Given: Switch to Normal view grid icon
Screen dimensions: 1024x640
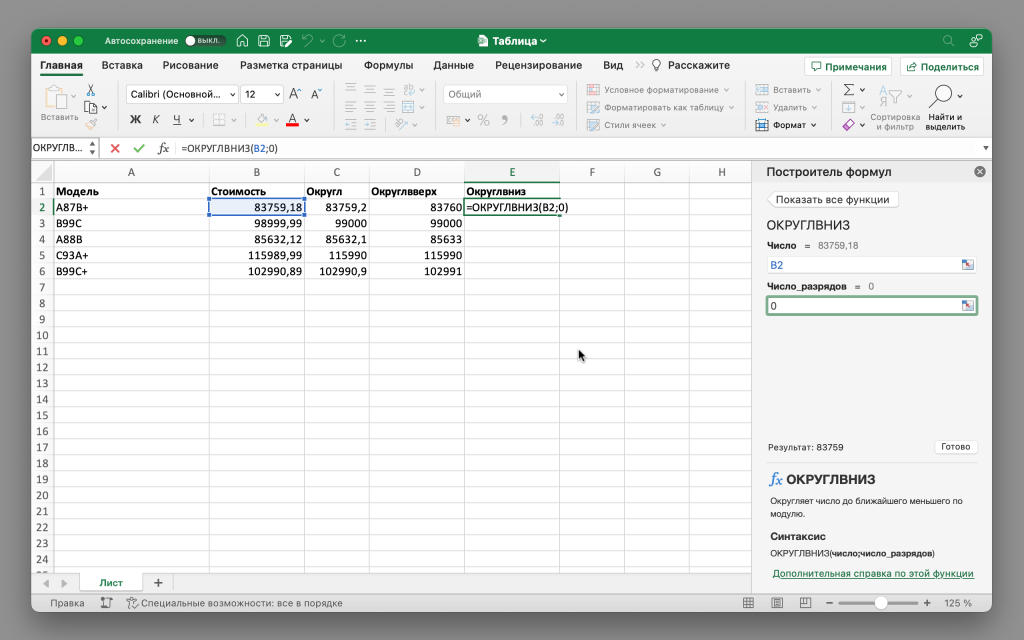Looking at the screenshot, I should [748, 603].
